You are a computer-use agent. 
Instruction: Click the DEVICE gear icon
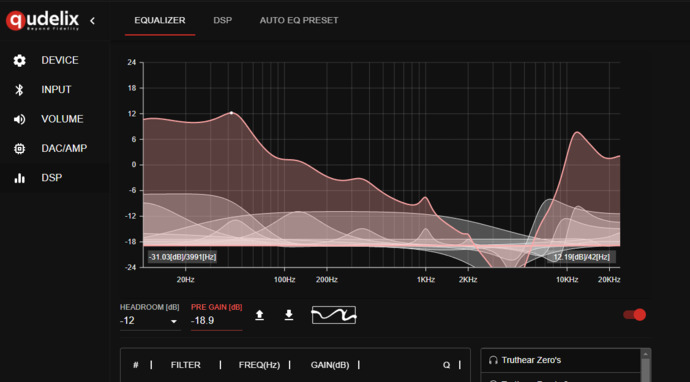tap(19, 61)
